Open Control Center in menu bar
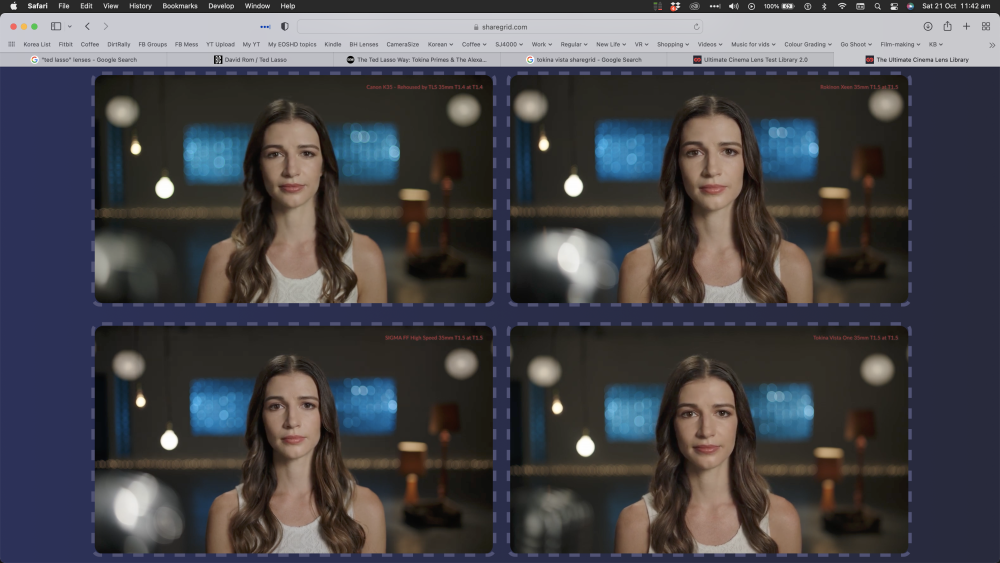 pos(893,6)
